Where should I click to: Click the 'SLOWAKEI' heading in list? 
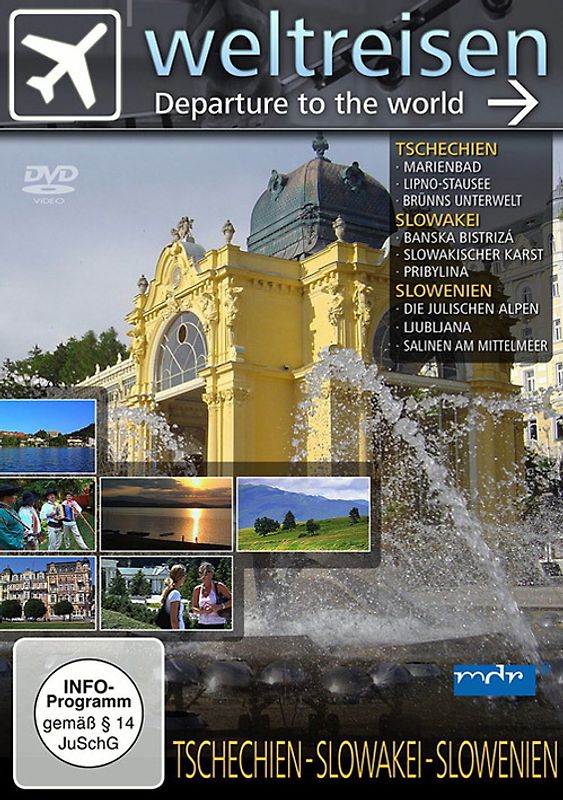pos(437,220)
